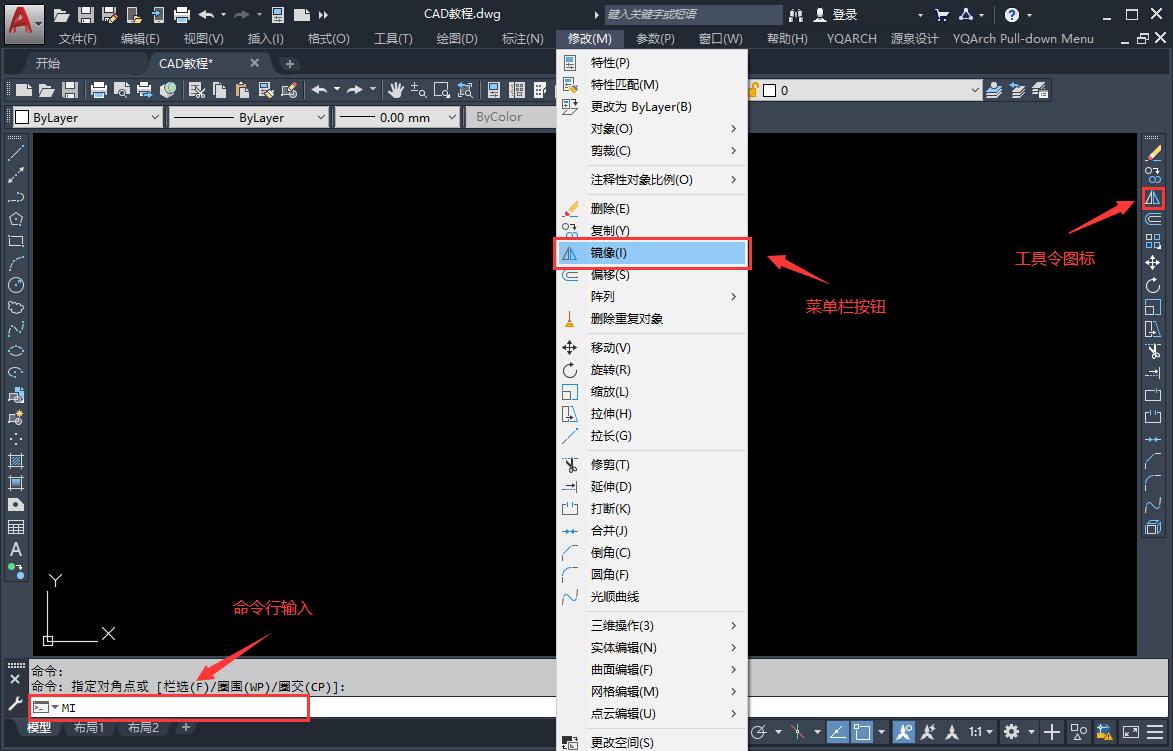Open the annotation scale 1:1 dropdown
Screen dimensions: 1173x751
pos(981,731)
